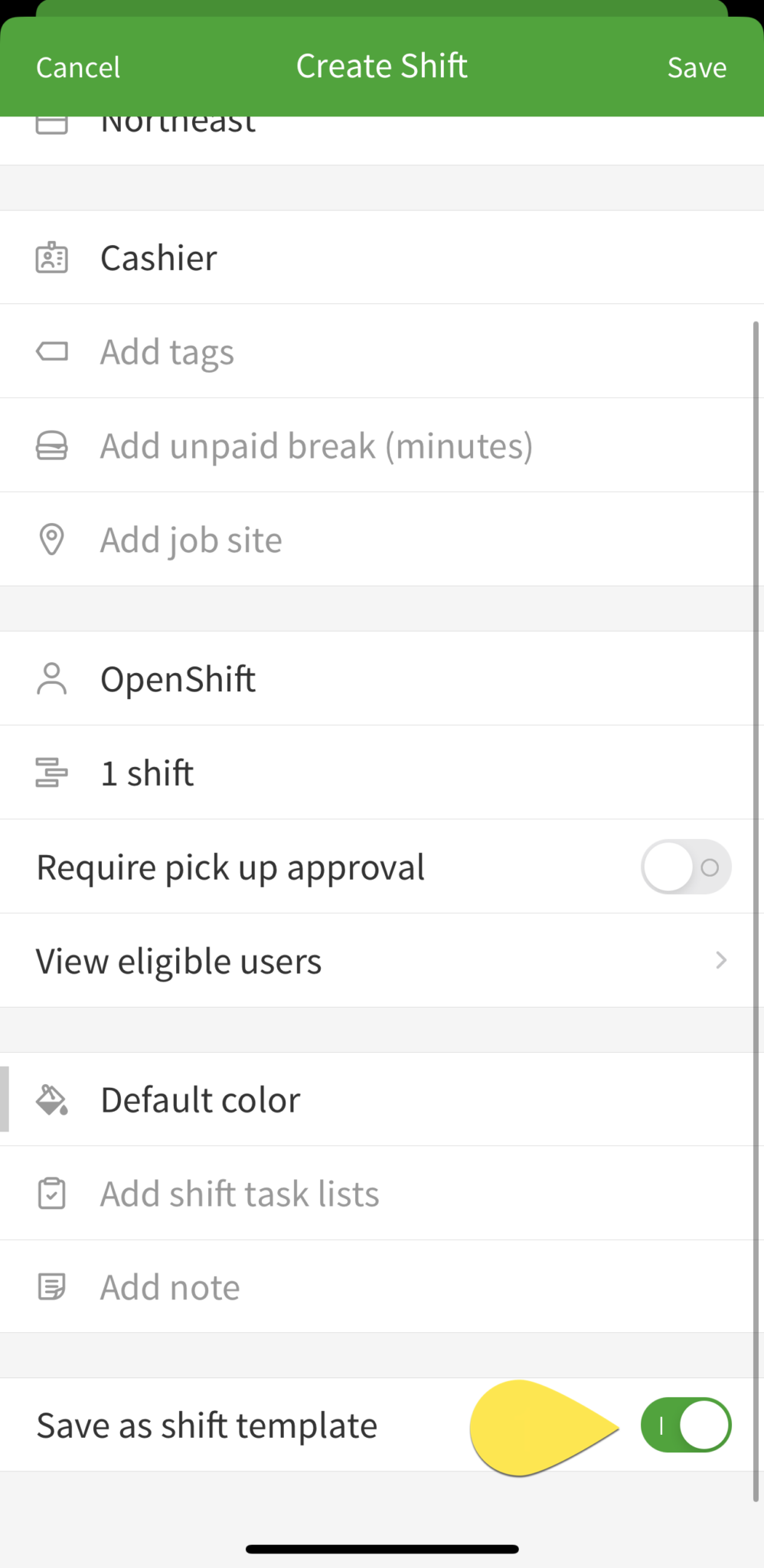
Task: Select the Cashier position badge icon
Action: point(51,257)
